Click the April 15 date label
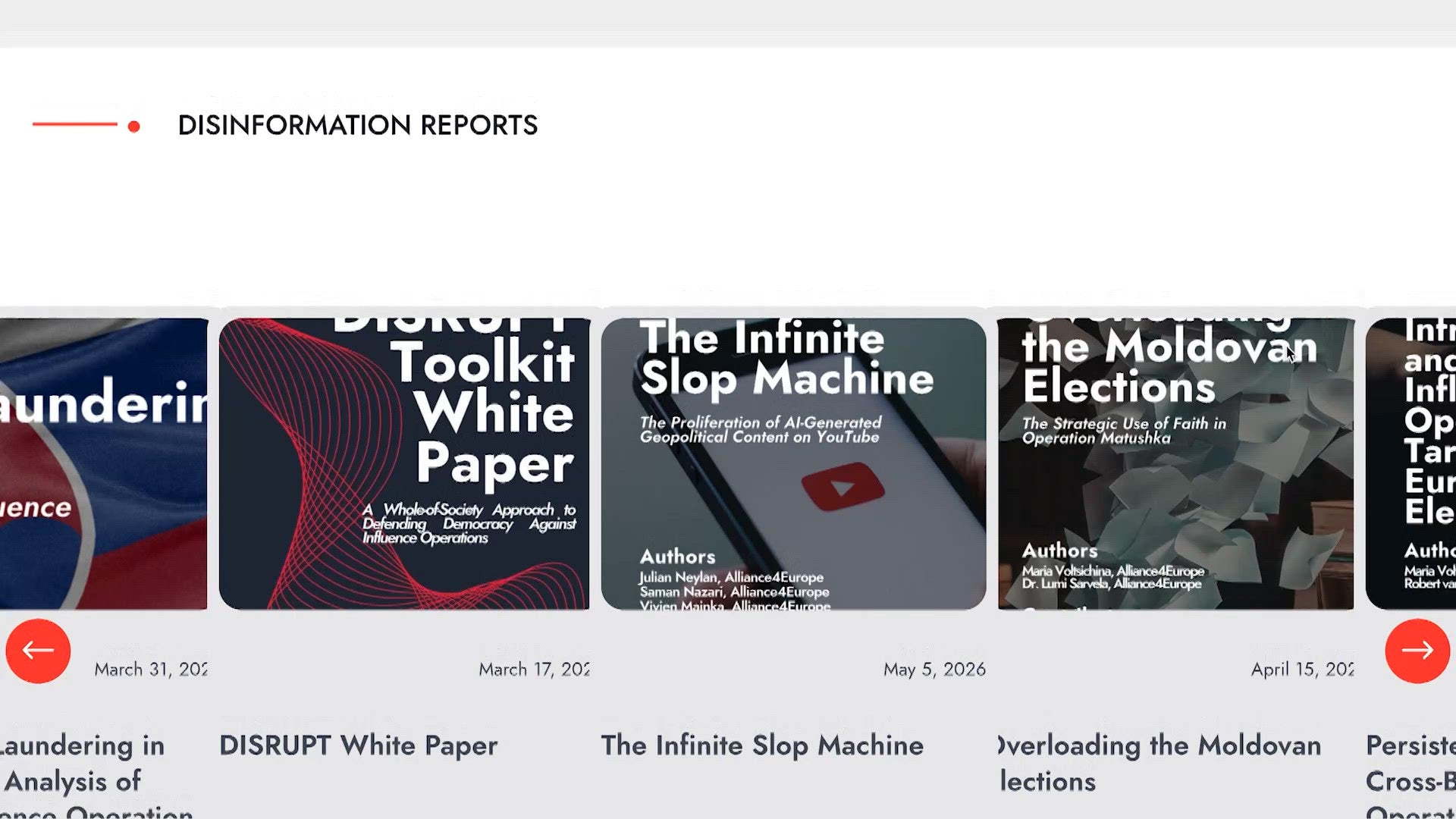1456x819 pixels. 1302,670
